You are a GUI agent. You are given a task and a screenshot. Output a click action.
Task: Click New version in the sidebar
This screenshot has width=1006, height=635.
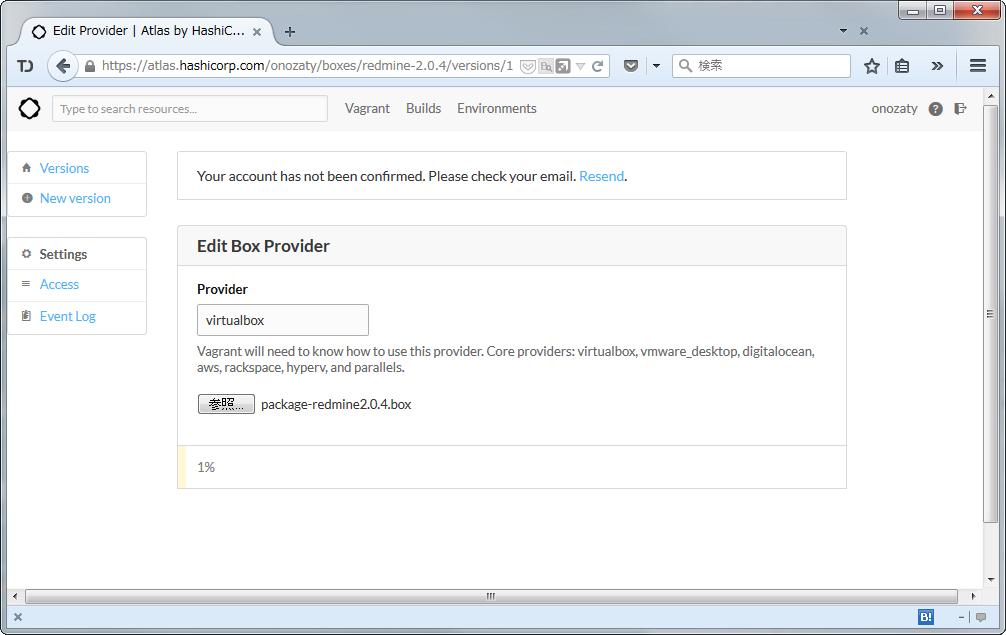click(77, 199)
